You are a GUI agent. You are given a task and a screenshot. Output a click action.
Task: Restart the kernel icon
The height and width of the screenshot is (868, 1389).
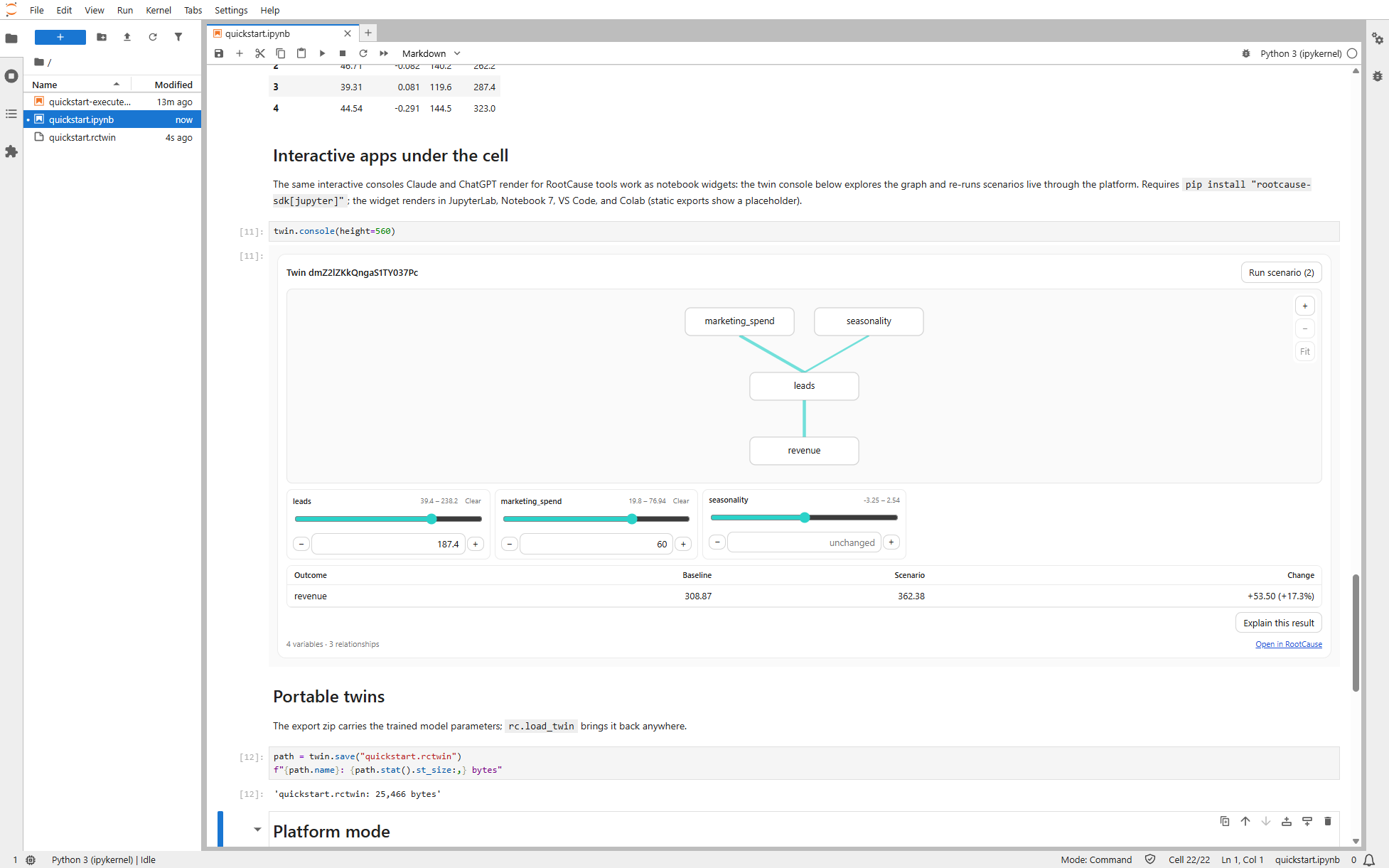363,53
